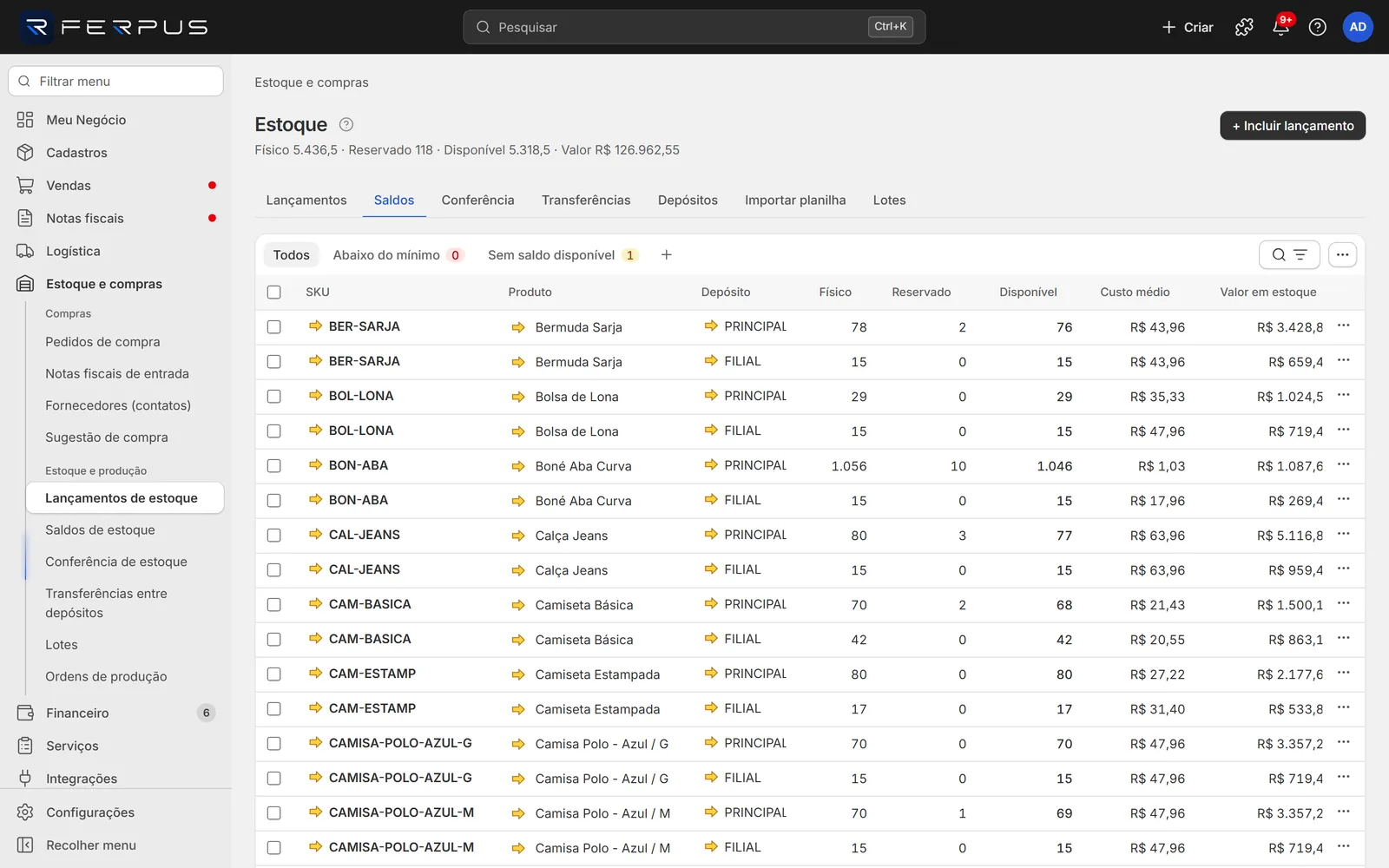1389x868 pixels.
Task: Click the arrow icon next to BON-ABA PRINCIPAL SKU
Action: coord(315,464)
